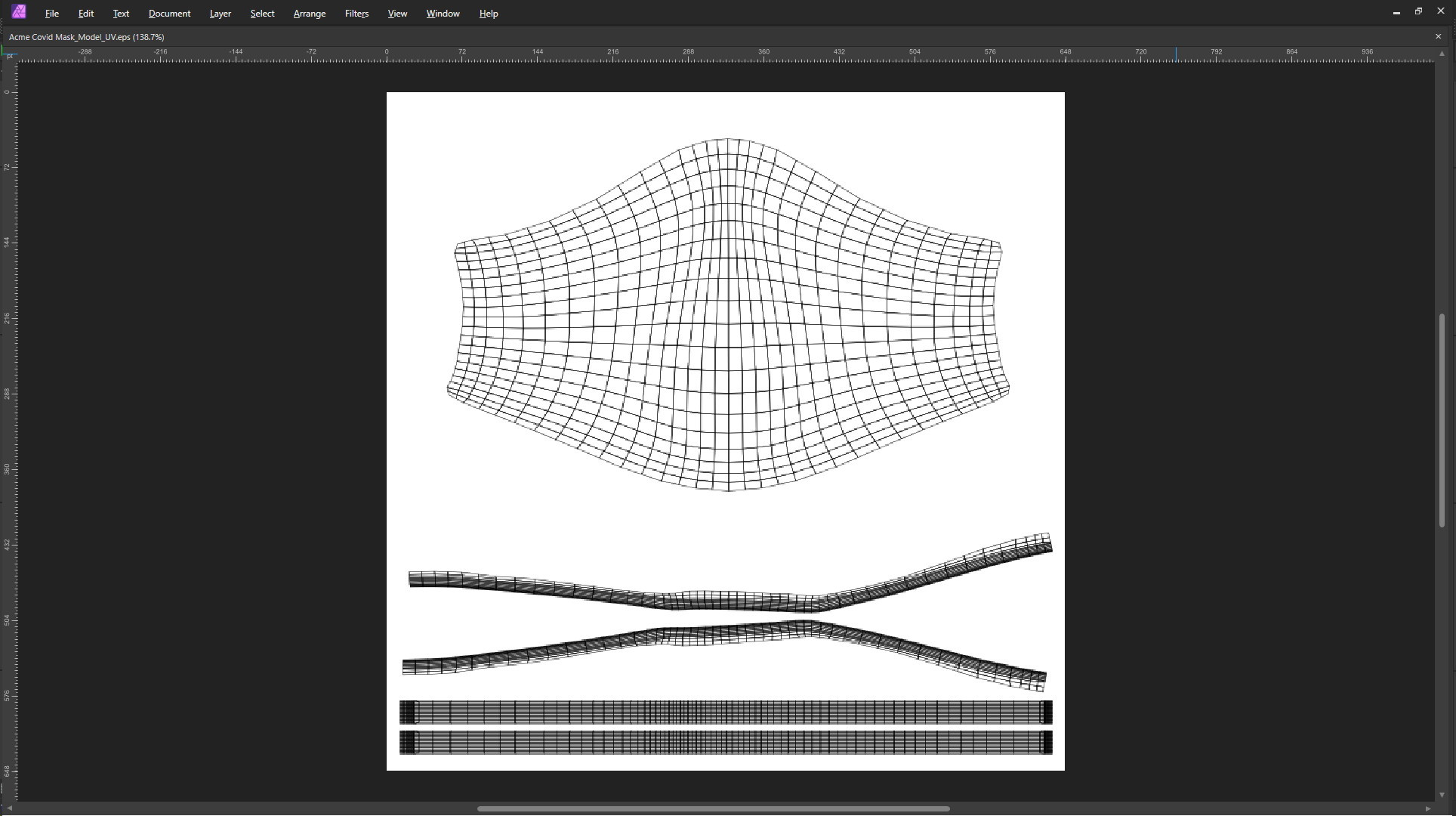Open the View menu
The width and height of the screenshot is (1456, 816).
click(397, 14)
